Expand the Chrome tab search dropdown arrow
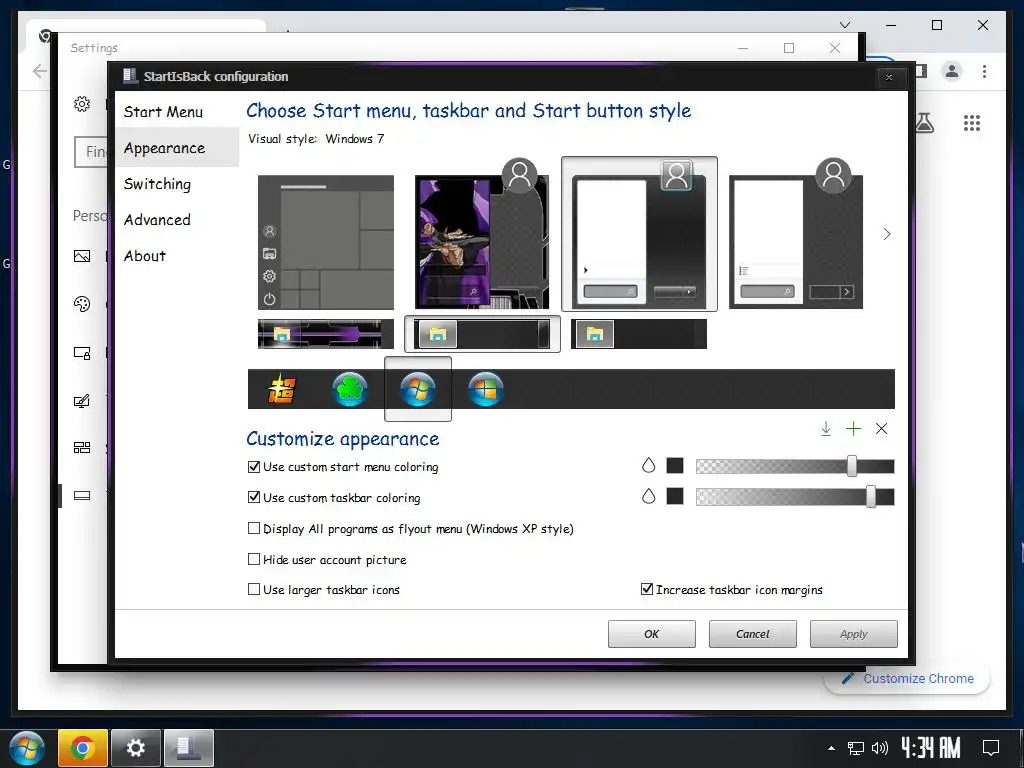Viewport: 1024px width, 768px height. [x=845, y=25]
